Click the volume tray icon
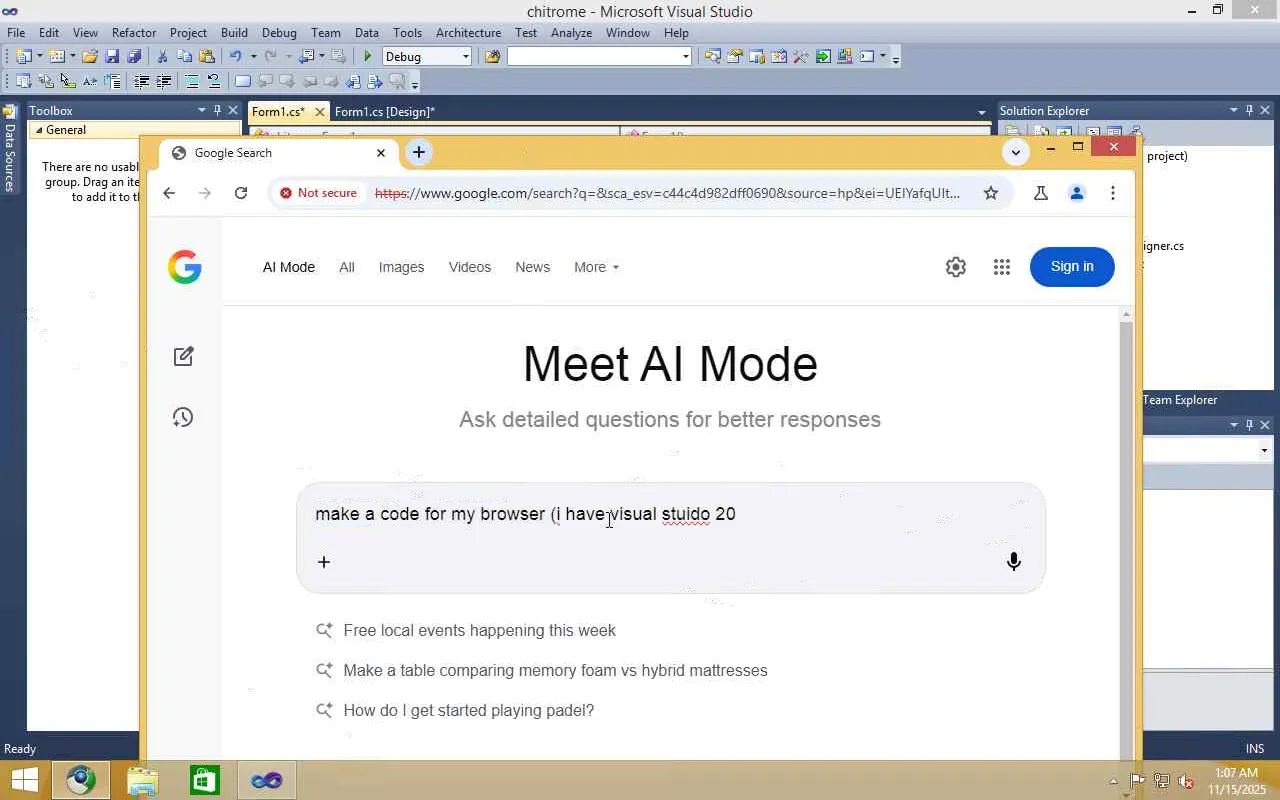The image size is (1280, 800). pyautogui.click(x=1186, y=781)
